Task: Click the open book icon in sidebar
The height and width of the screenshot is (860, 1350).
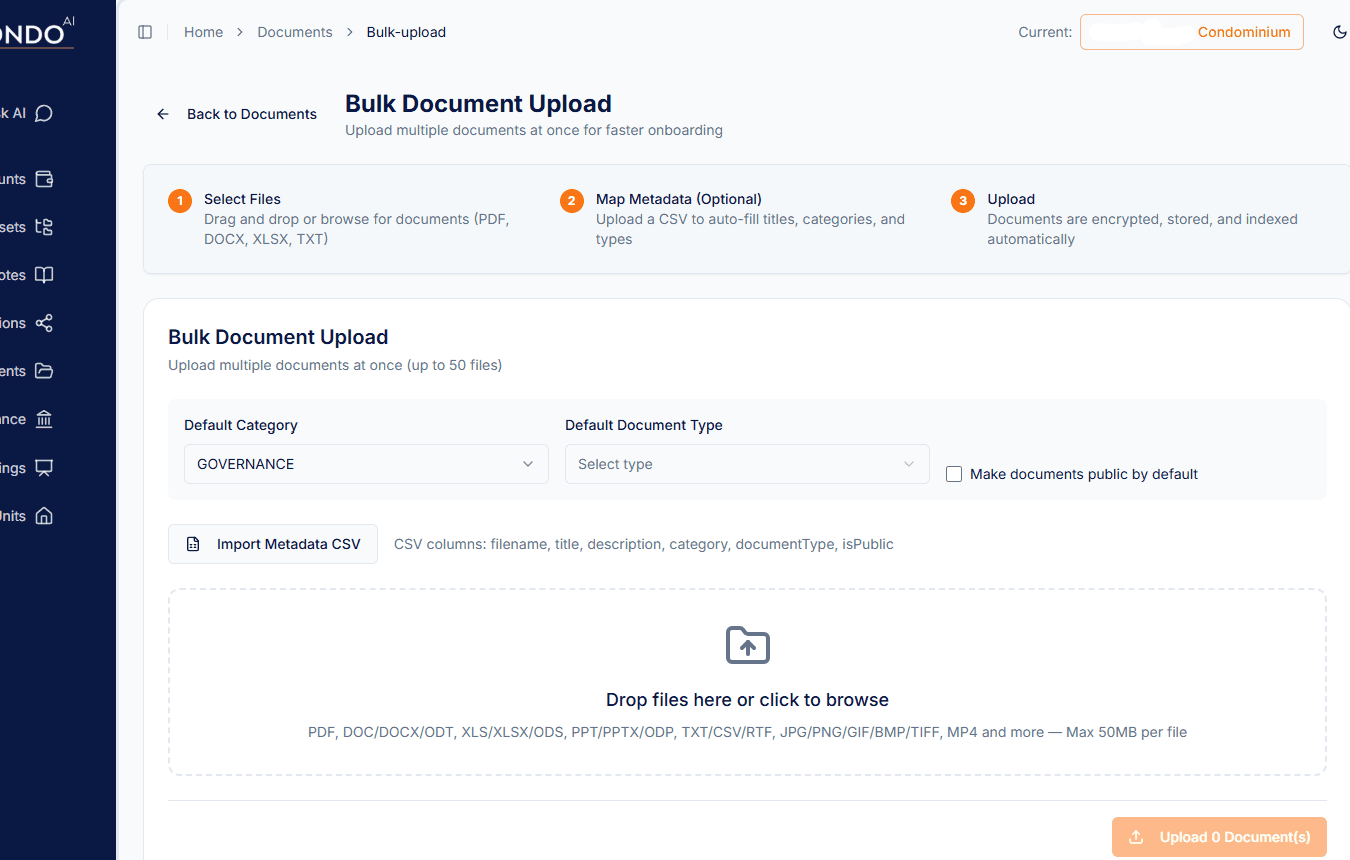Action: point(43,275)
